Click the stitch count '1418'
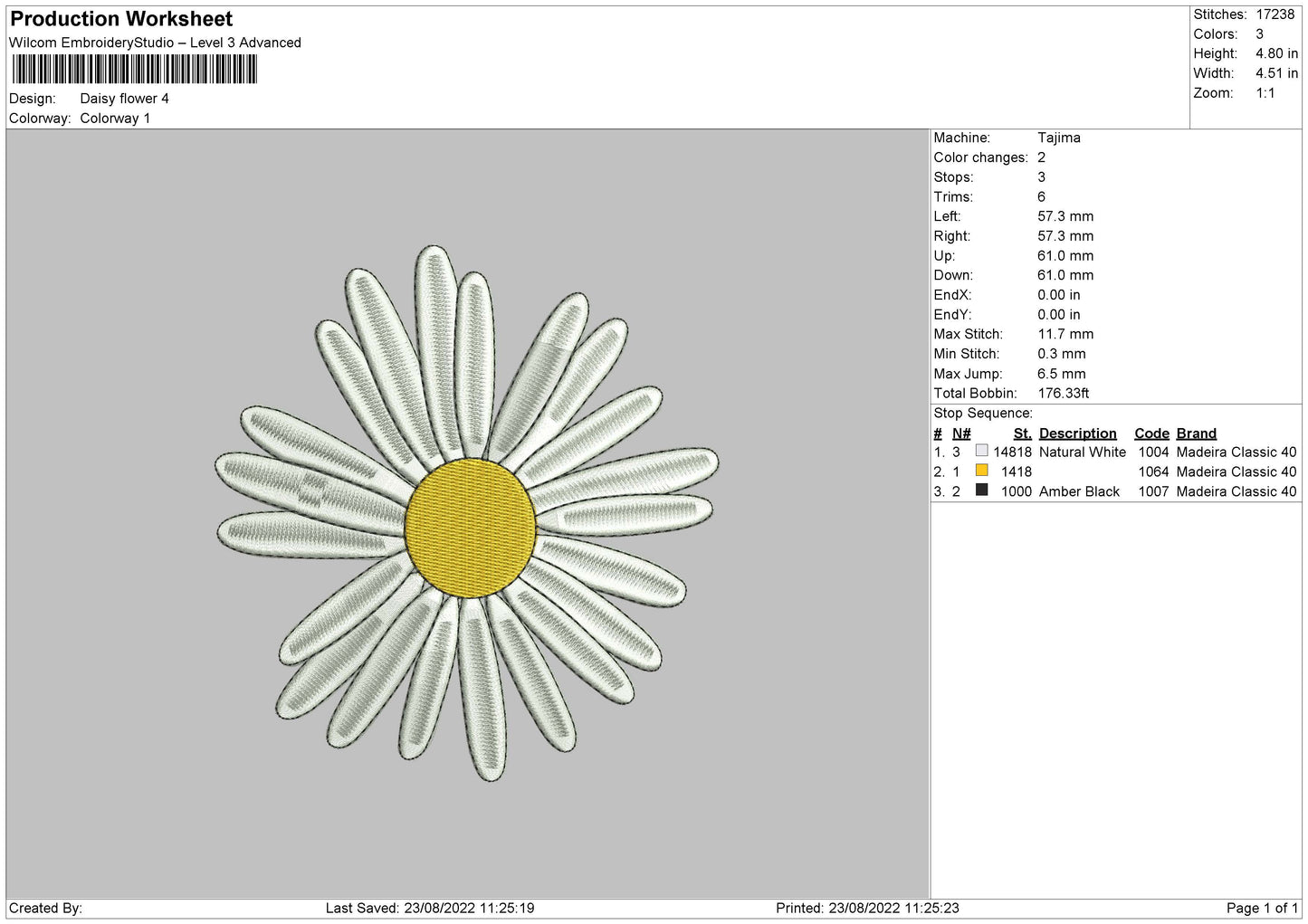The height and width of the screenshot is (924, 1308). pyautogui.click(x=1017, y=472)
